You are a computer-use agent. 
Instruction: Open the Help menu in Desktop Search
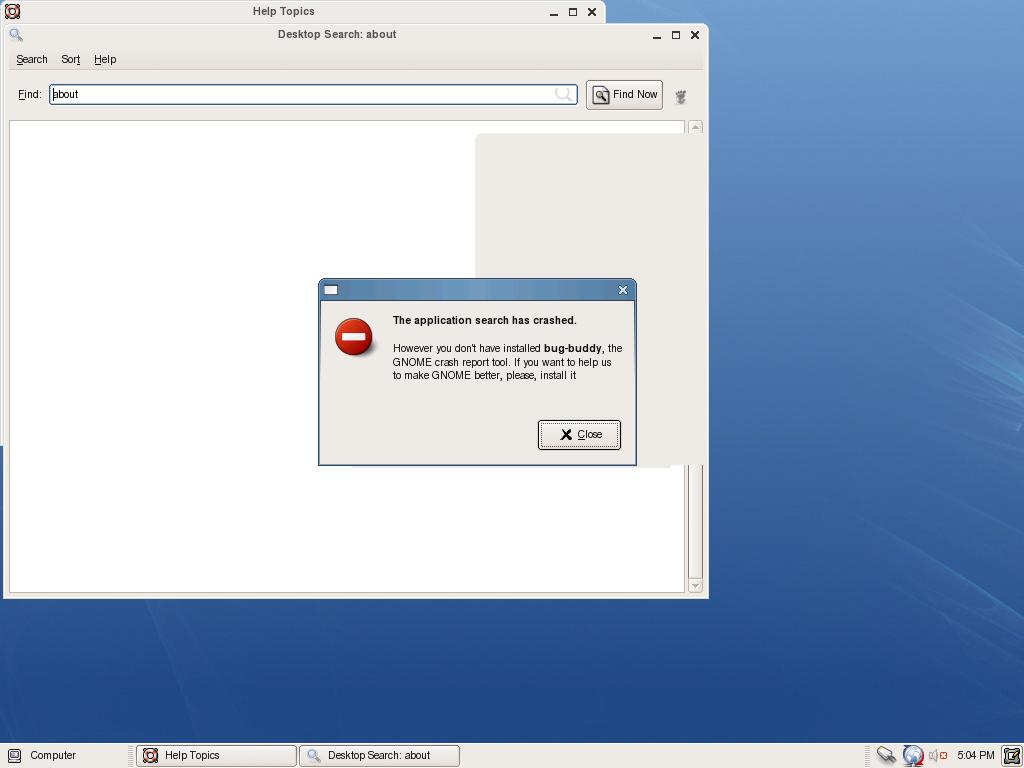pyautogui.click(x=105, y=59)
